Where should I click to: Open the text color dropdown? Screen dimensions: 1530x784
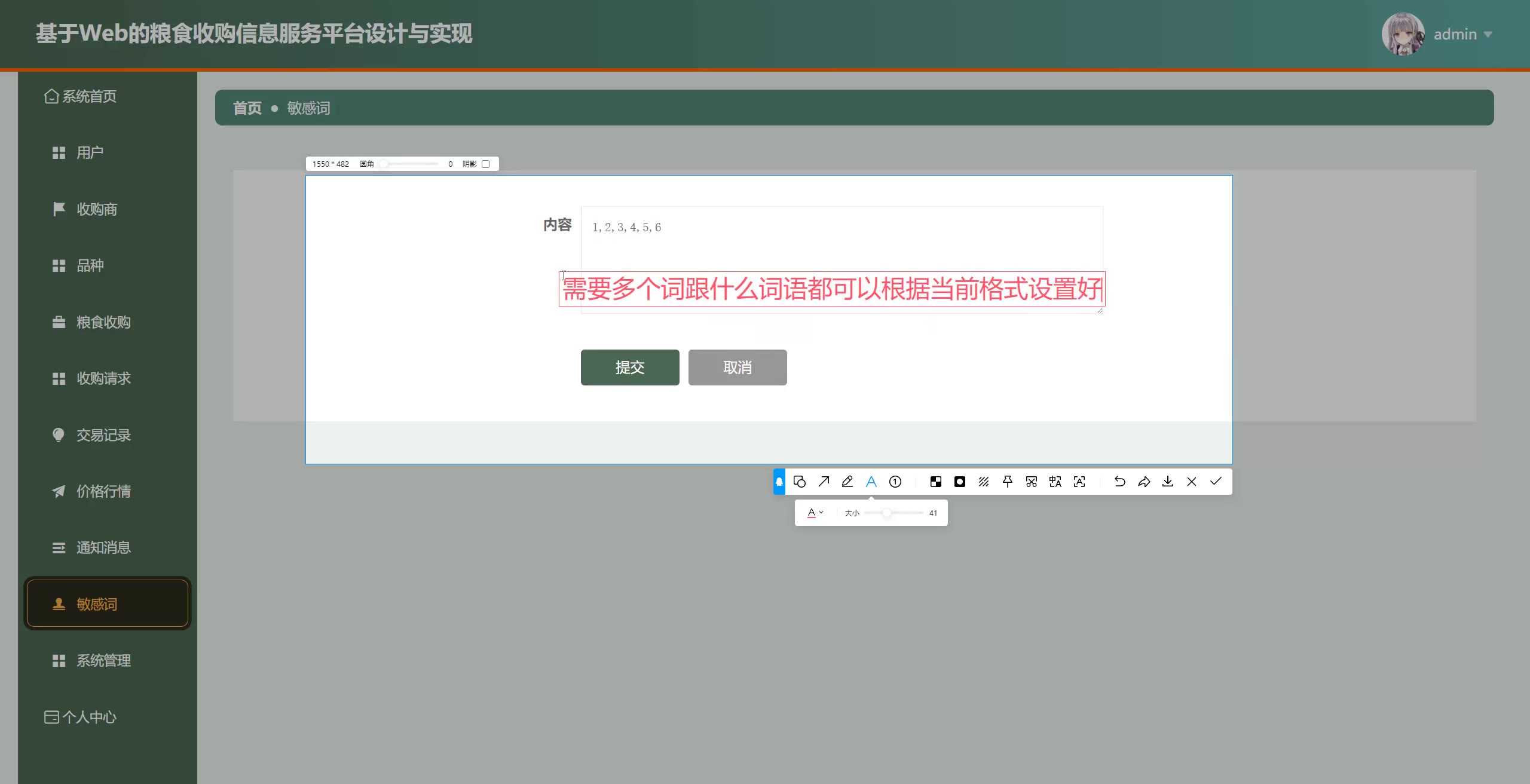coord(815,513)
